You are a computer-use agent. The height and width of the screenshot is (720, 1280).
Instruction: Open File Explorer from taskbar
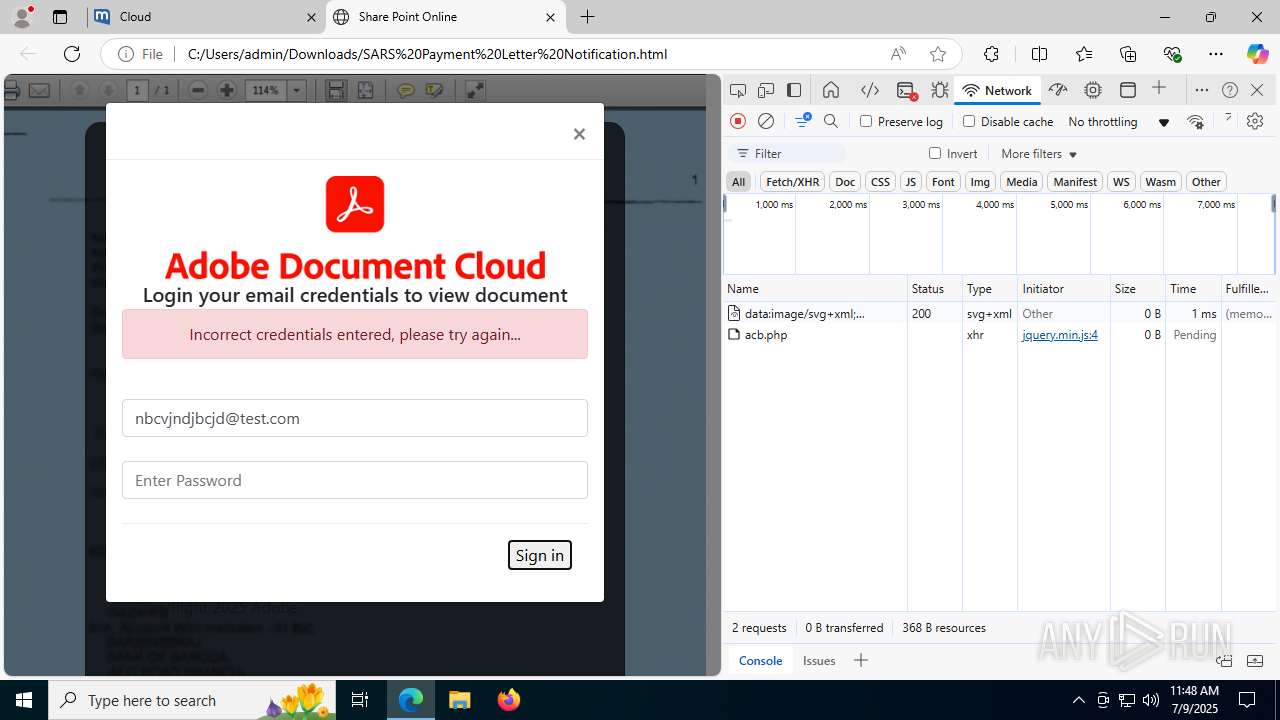(460, 700)
